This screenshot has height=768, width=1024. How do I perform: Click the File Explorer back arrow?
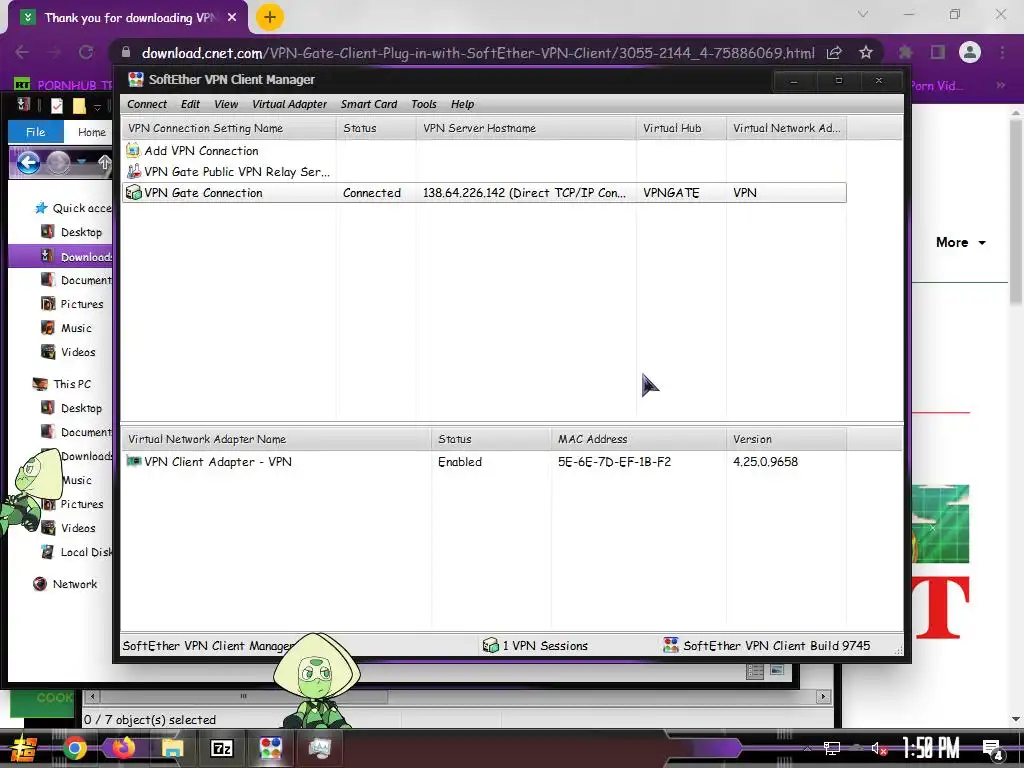[28, 162]
